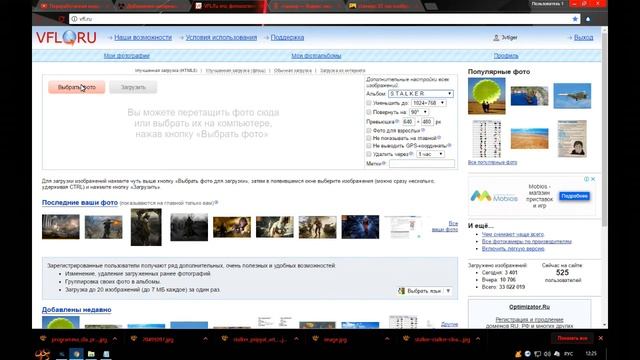Open Мои фотоальбомы tab
640x360 pixels.
(x=316, y=56)
